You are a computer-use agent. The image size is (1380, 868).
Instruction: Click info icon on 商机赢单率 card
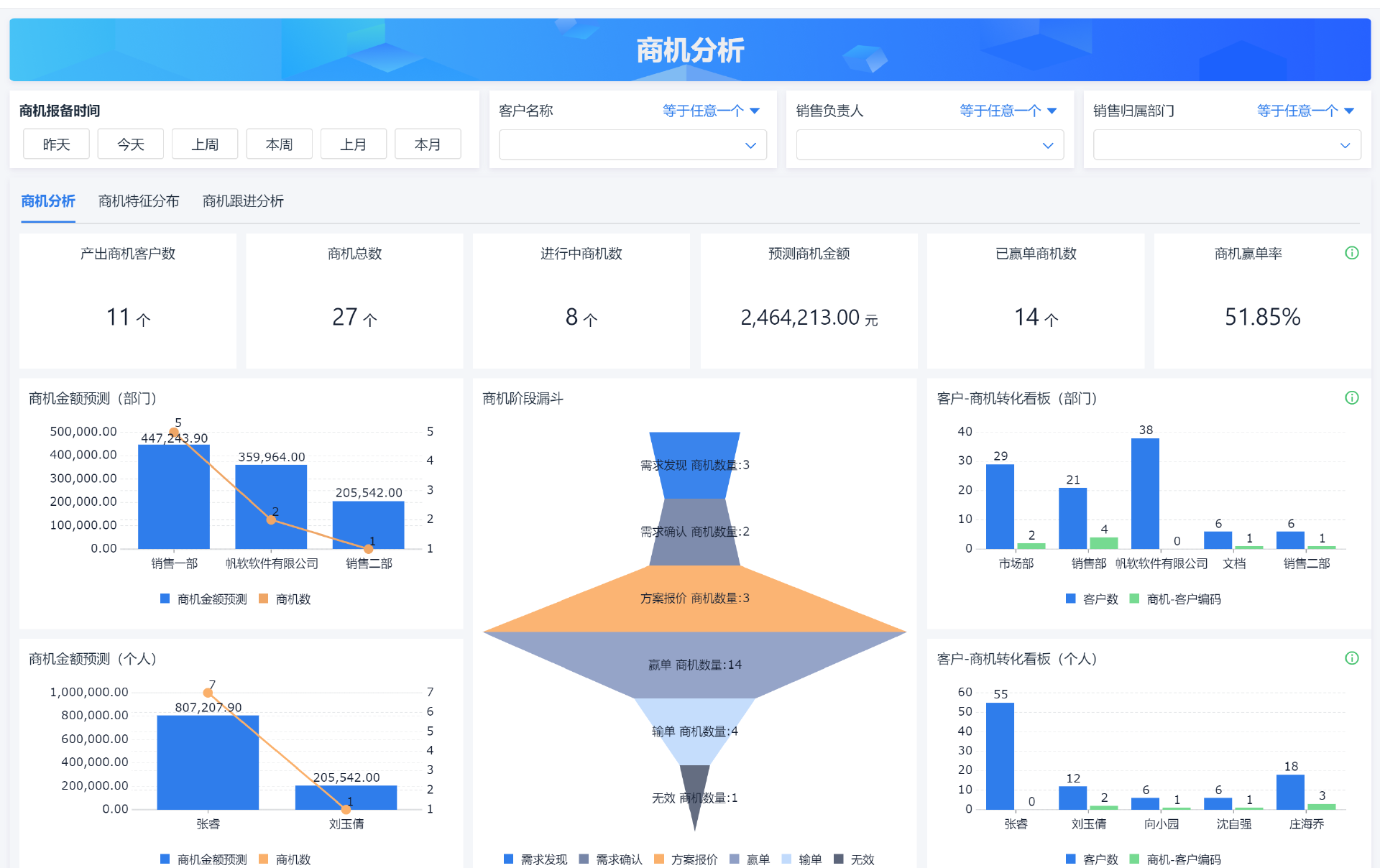[x=1351, y=253]
